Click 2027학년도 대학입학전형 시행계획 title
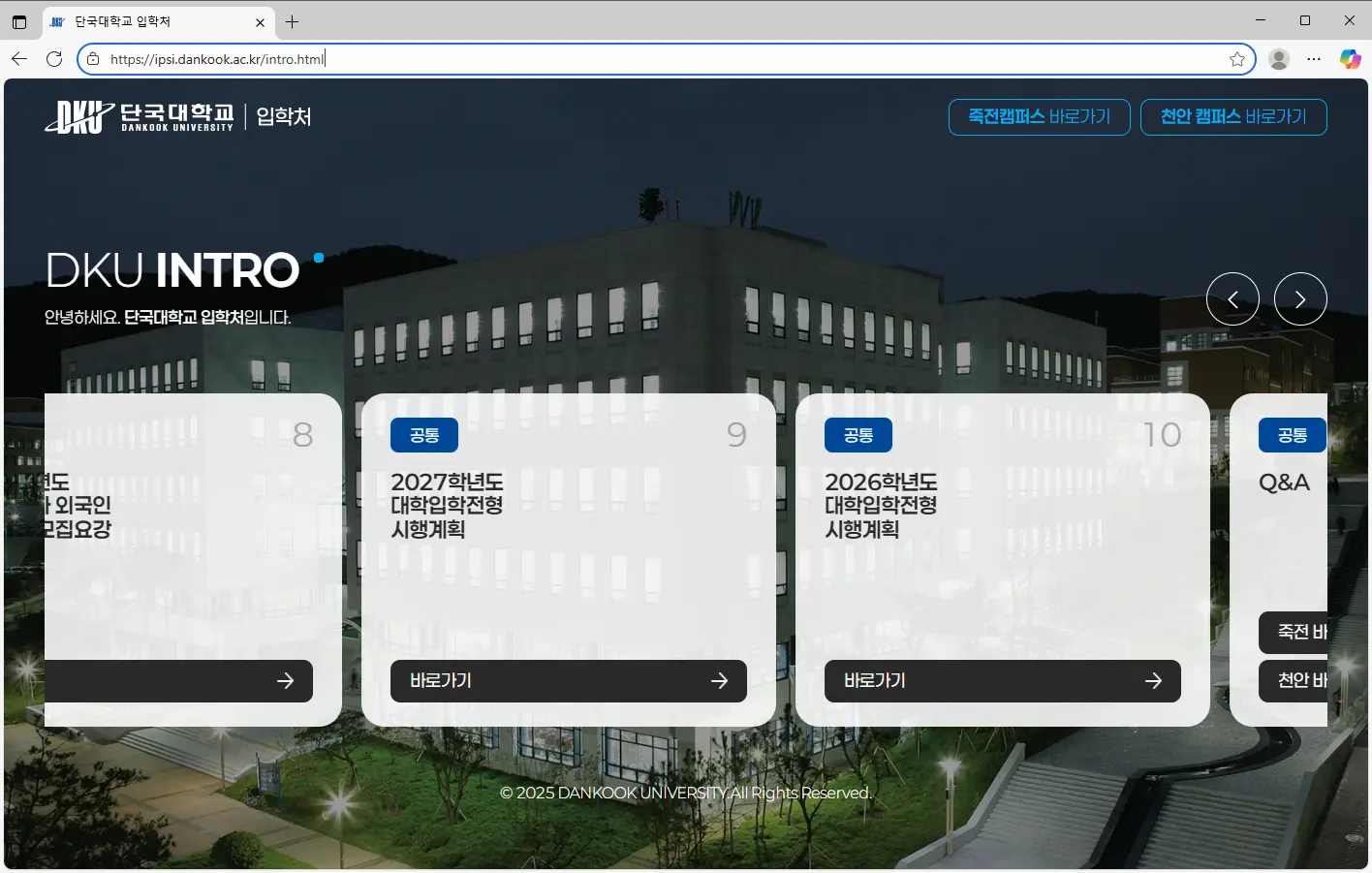The image size is (1372, 873). (x=447, y=506)
